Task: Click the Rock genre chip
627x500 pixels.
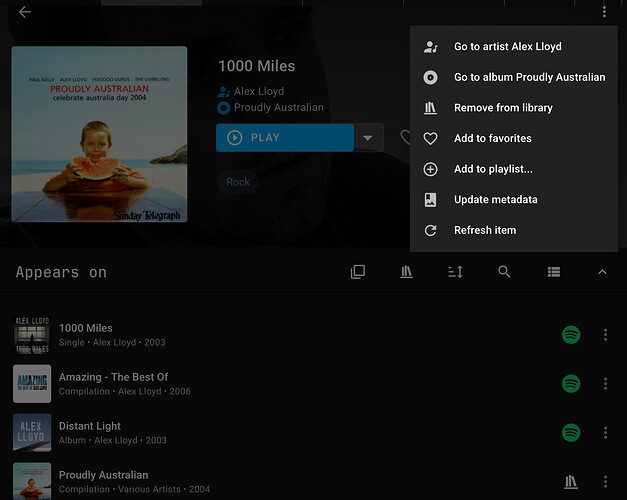Action: (238, 182)
